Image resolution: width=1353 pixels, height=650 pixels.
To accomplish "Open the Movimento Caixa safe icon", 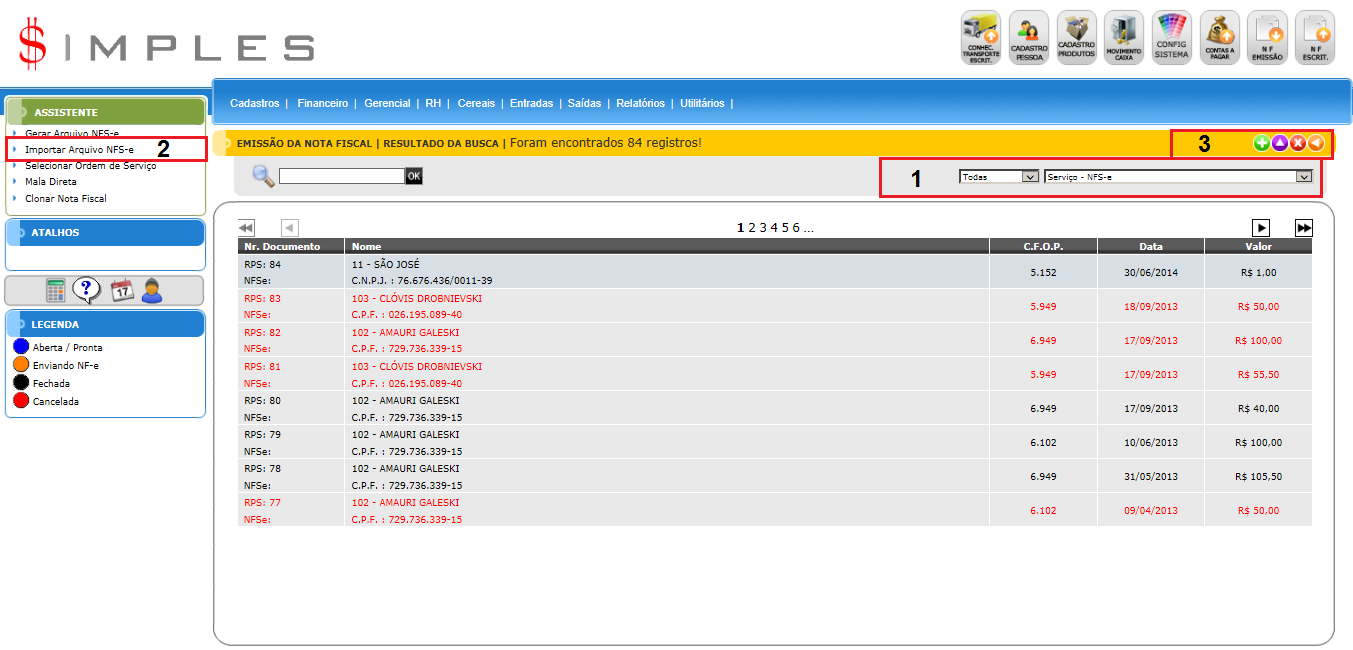I will [x=1124, y=38].
